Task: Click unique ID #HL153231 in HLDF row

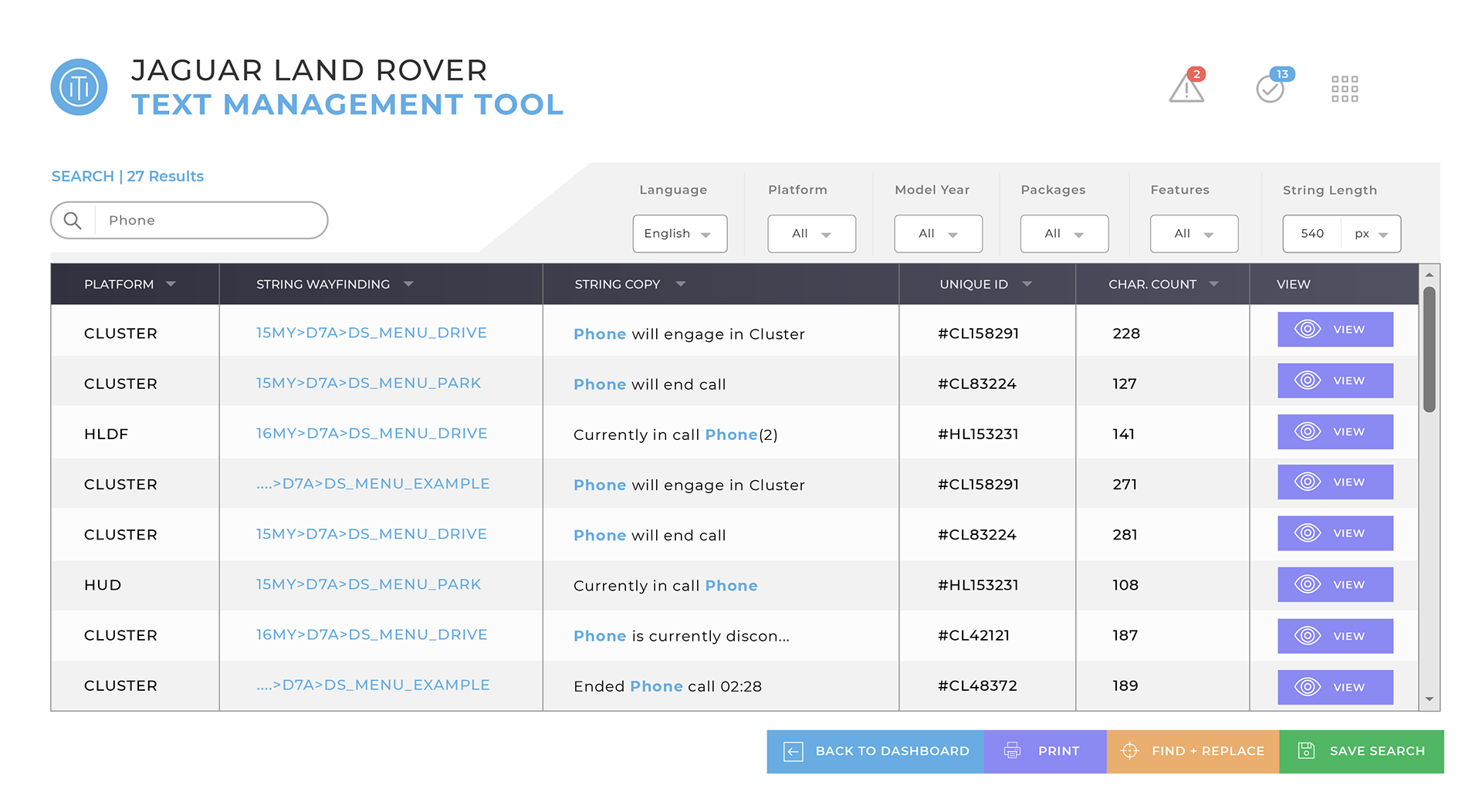Action: [x=978, y=434]
